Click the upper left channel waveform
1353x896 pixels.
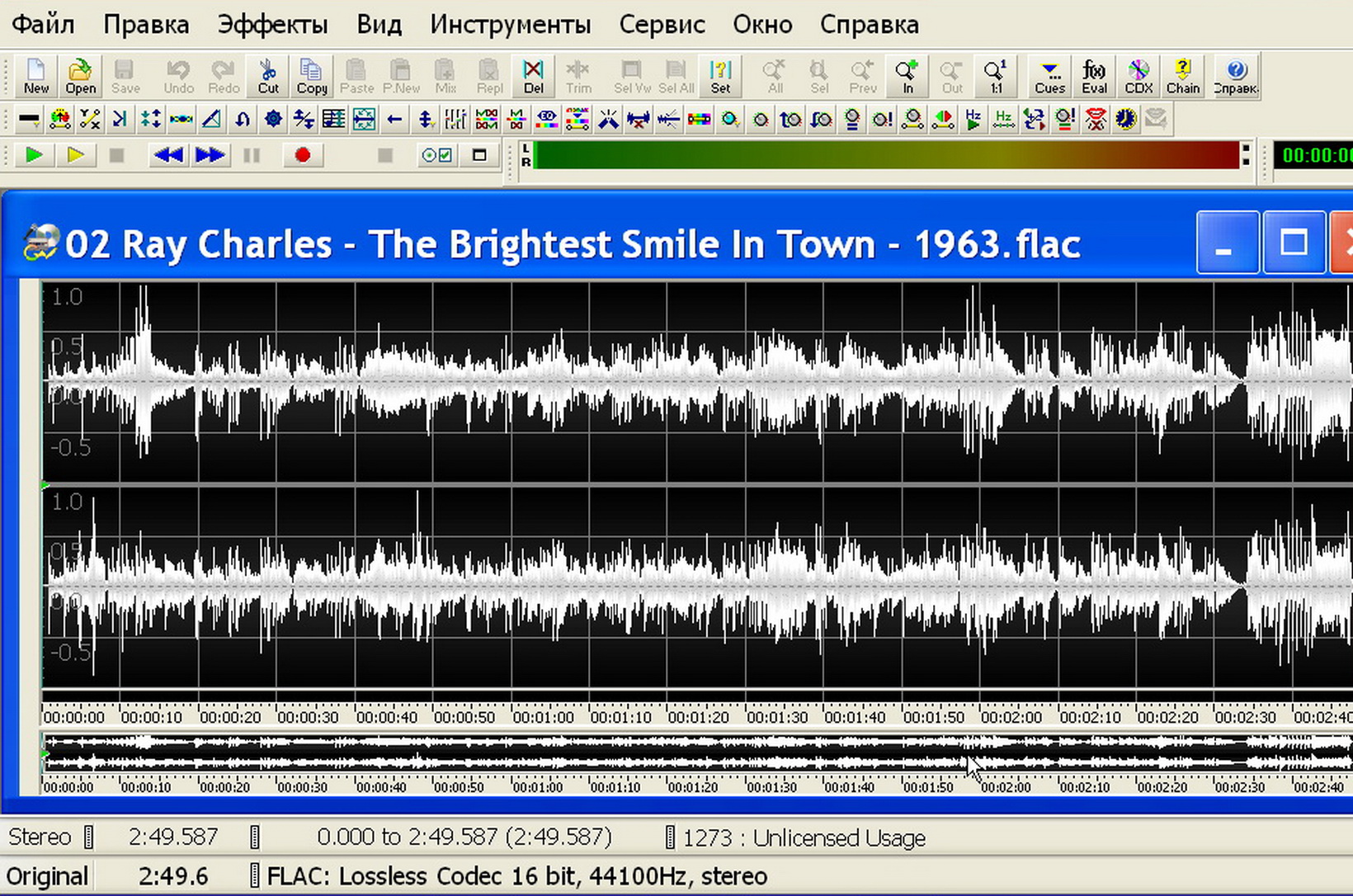697,382
